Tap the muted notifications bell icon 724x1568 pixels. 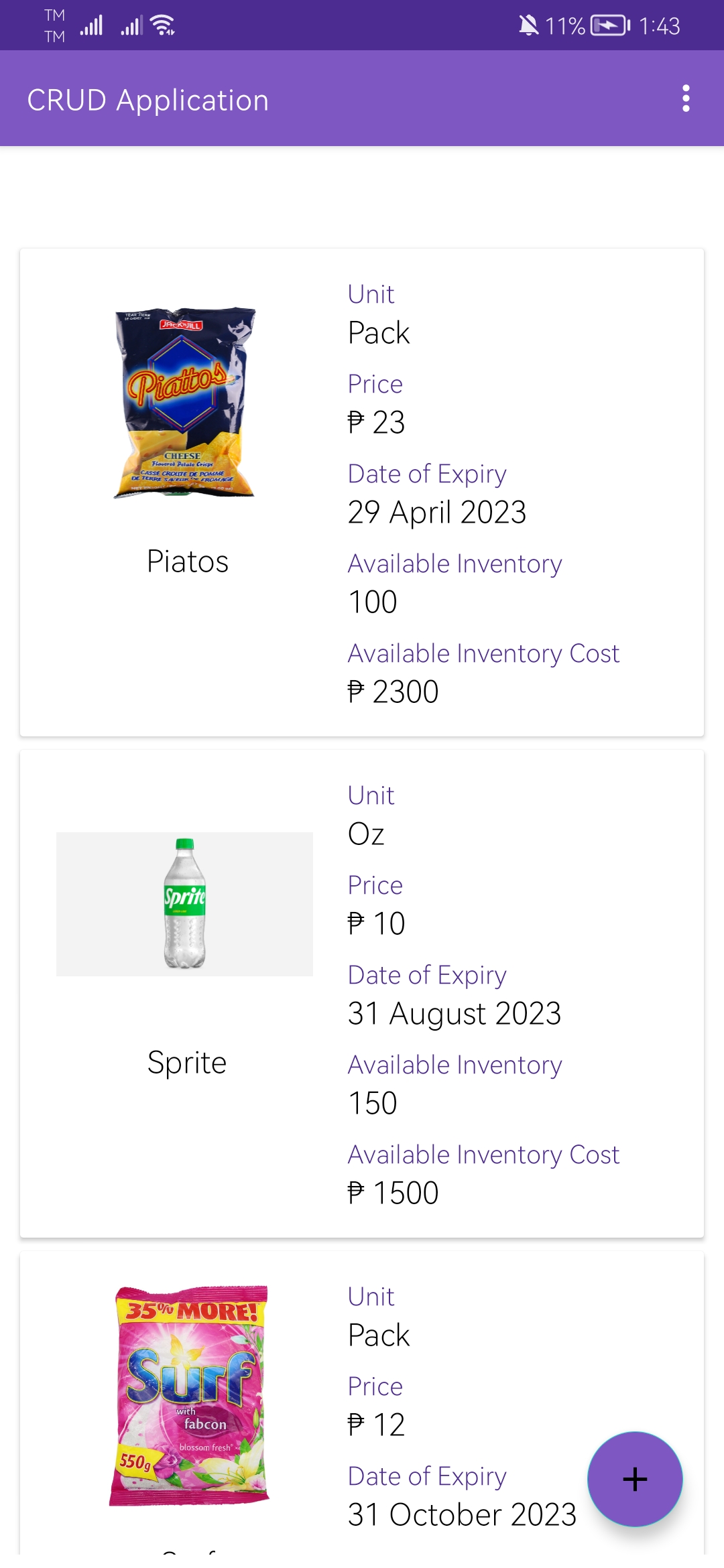point(528,25)
